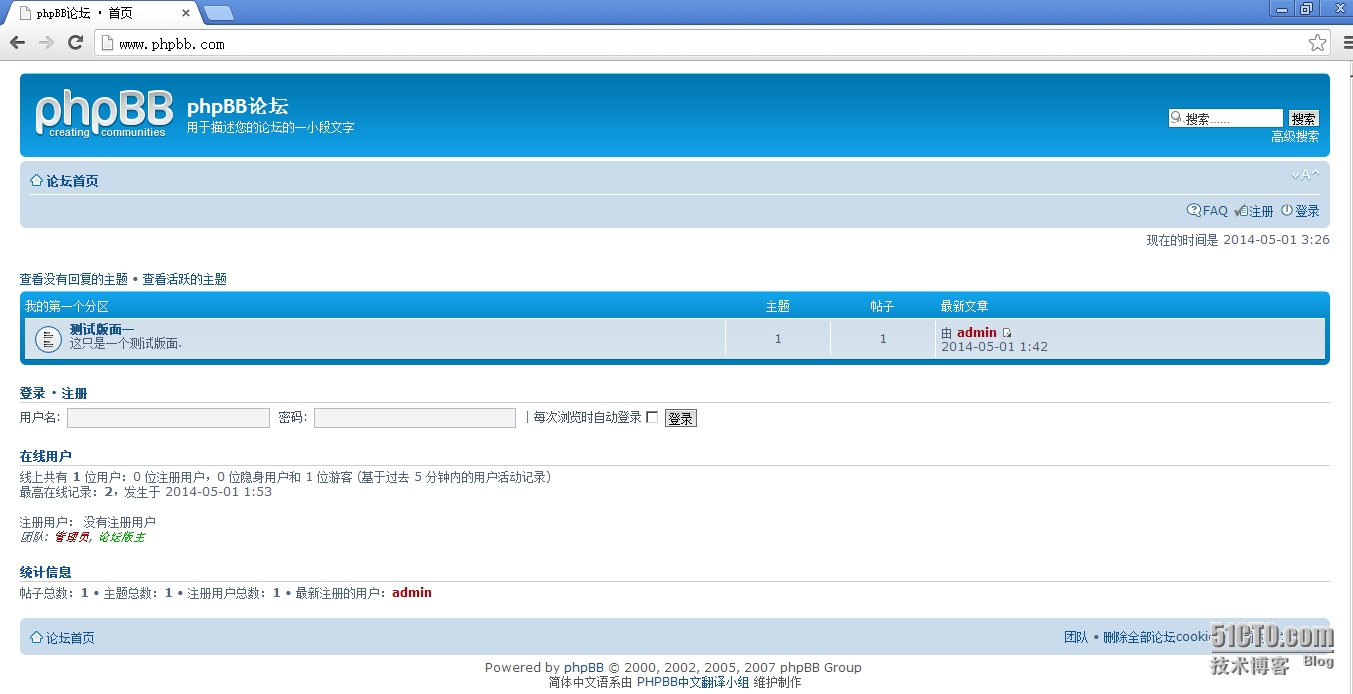Screen dimensions: 1353x694
Task: Click the 帖子 column header
Action: pos(882,306)
